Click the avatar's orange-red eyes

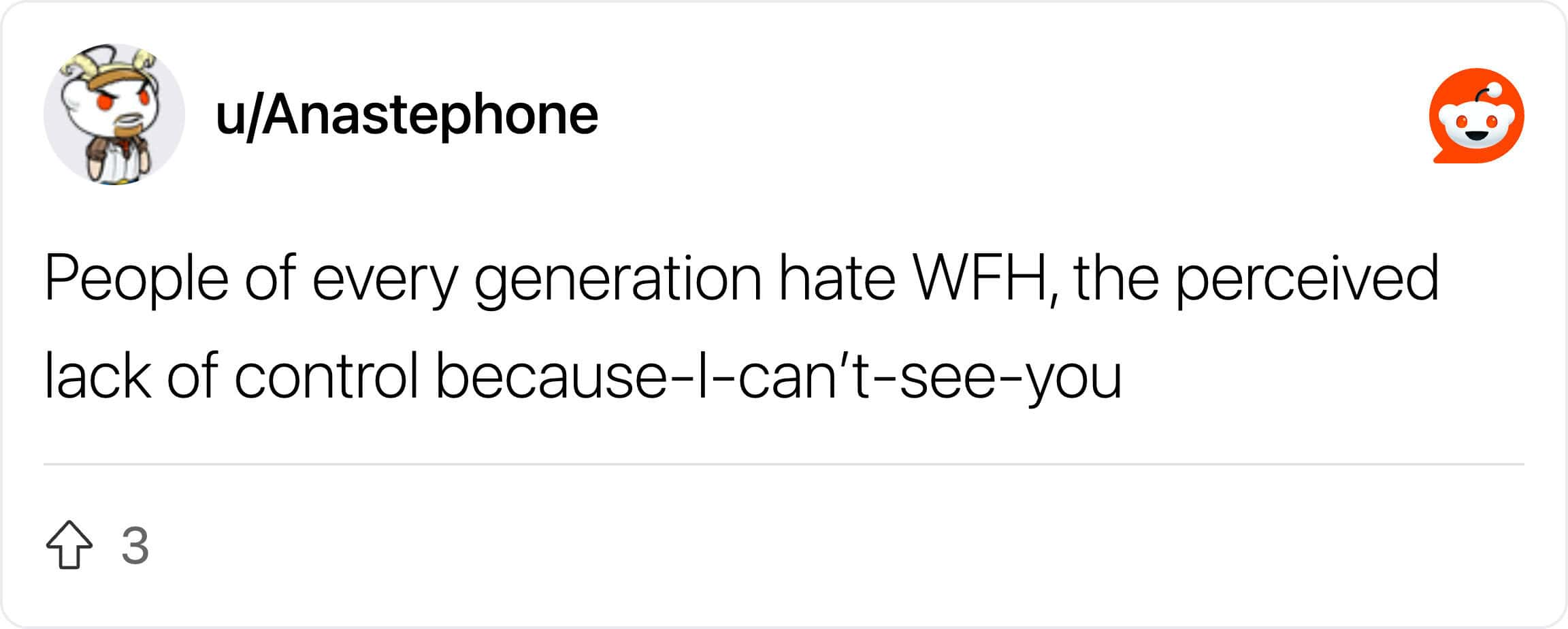pyautogui.click(x=122, y=101)
